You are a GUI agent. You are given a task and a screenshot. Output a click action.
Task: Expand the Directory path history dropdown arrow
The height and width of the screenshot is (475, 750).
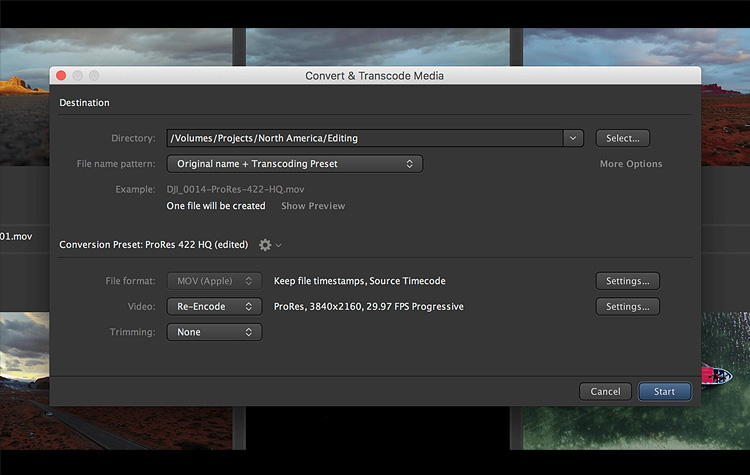tap(573, 138)
